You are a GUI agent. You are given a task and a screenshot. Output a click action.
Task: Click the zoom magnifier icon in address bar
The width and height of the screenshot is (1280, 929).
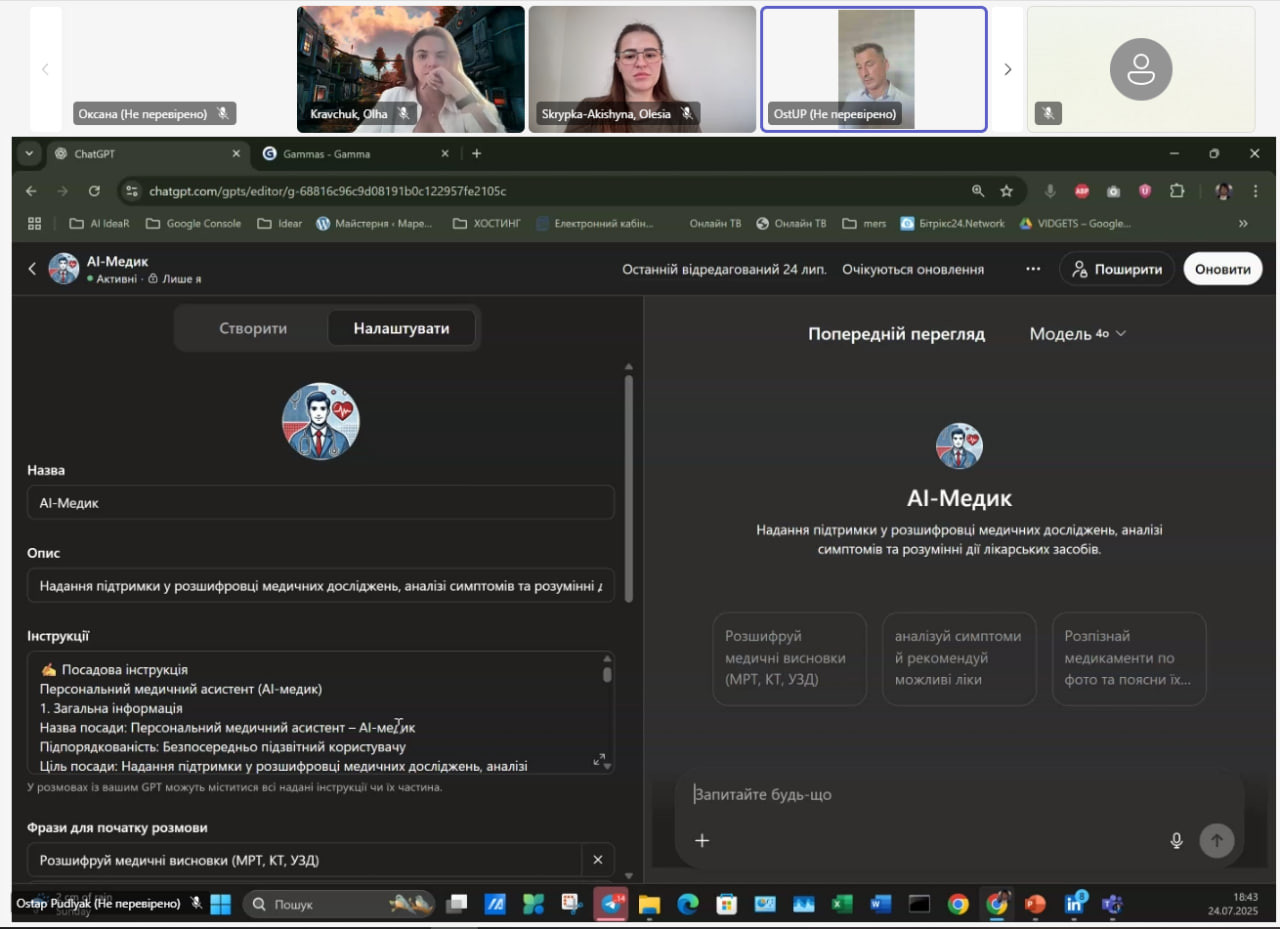tap(978, 191)
